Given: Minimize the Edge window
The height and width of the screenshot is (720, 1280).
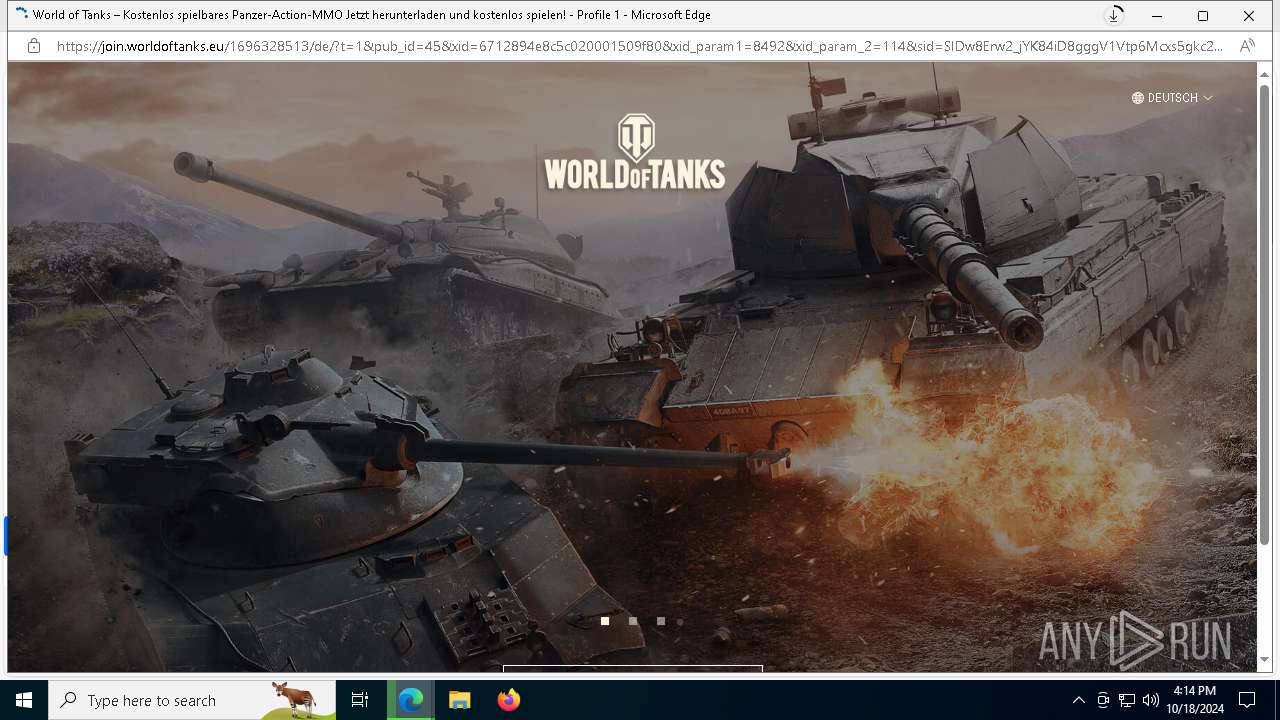Looking at the screenshot, I should pos(1157,16).
